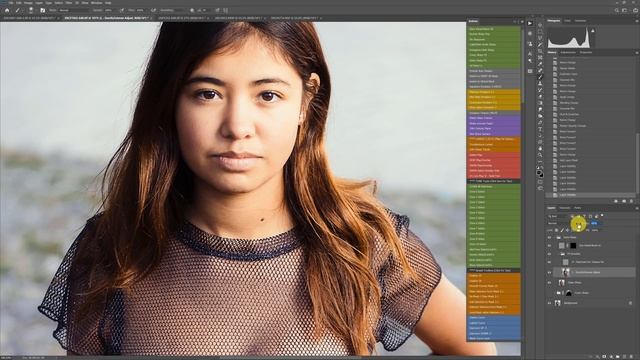Viewport: 640px width, 360px height.
Task: Select the Pen tool
Action: tap(540, 122)
